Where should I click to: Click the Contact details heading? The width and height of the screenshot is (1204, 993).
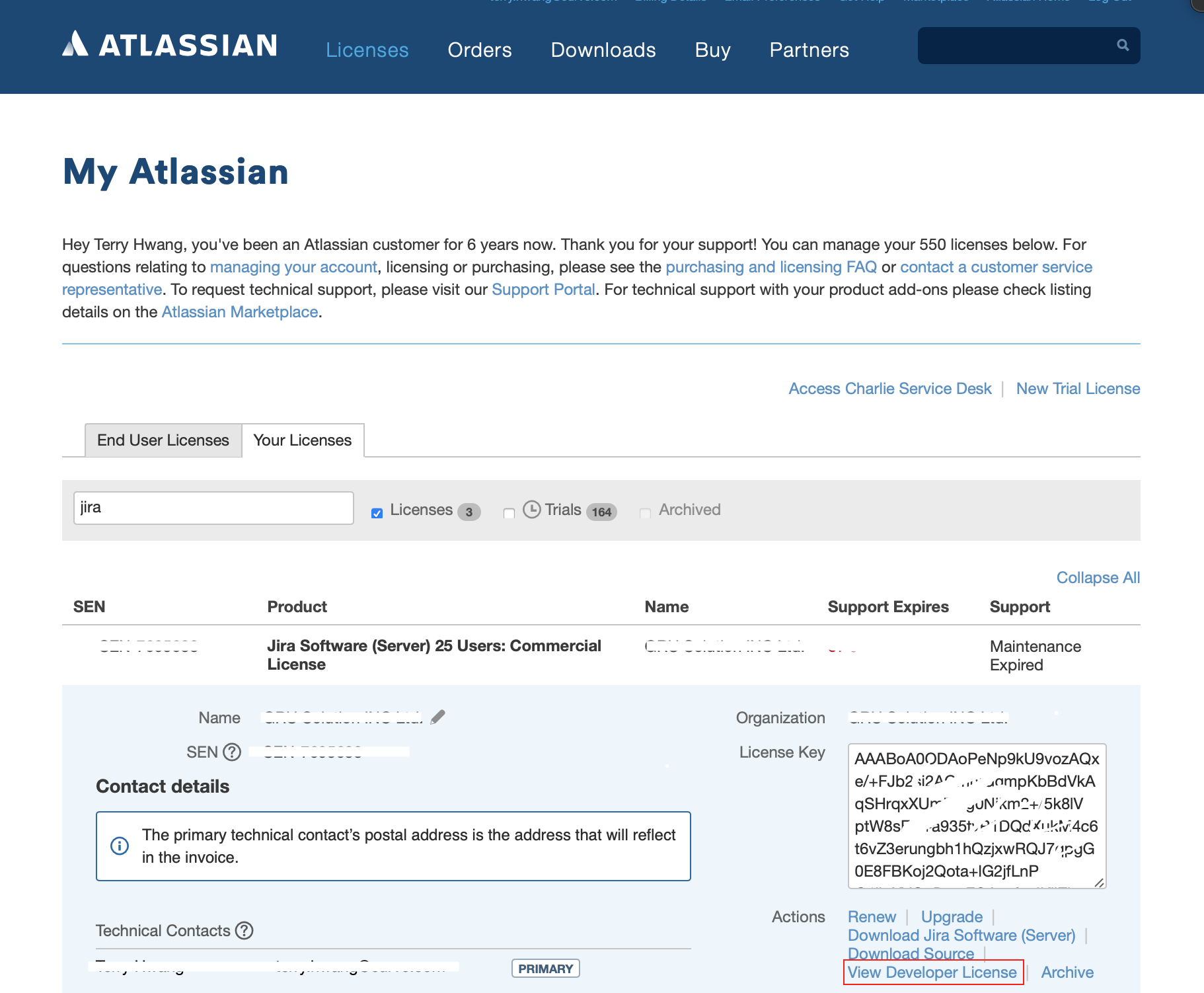tap(163, 787)
